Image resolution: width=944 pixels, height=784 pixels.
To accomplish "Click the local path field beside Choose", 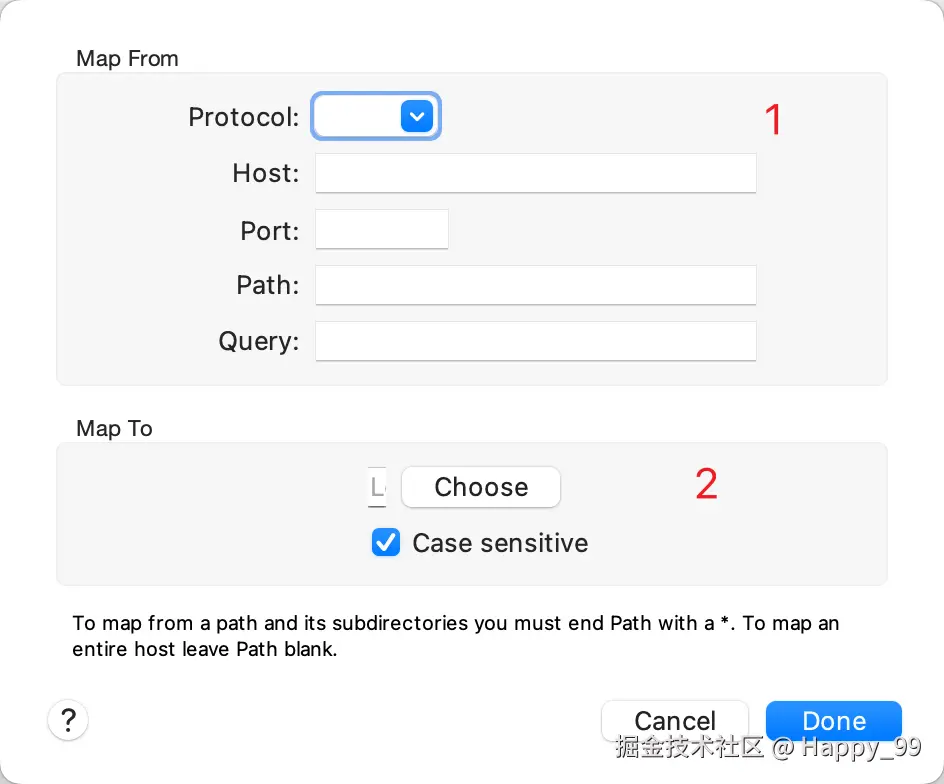I will tap(377, 487).
